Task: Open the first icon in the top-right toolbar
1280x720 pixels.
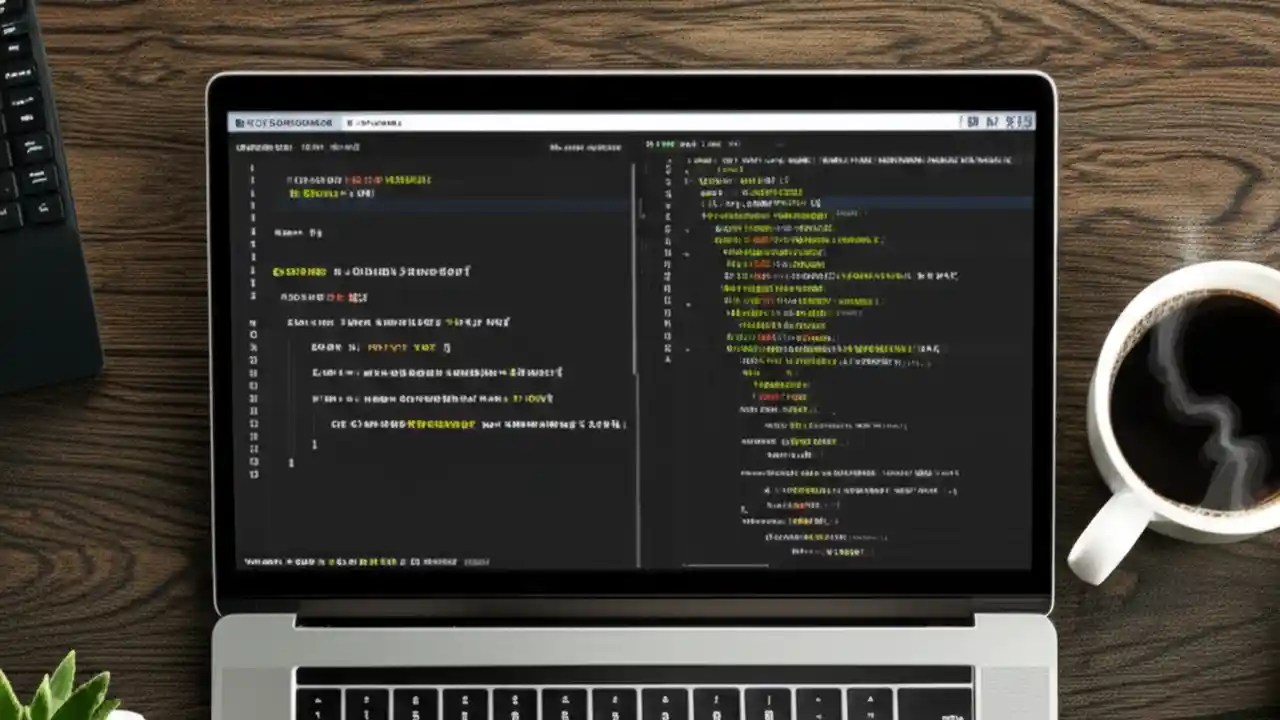Action: (974, 120)
